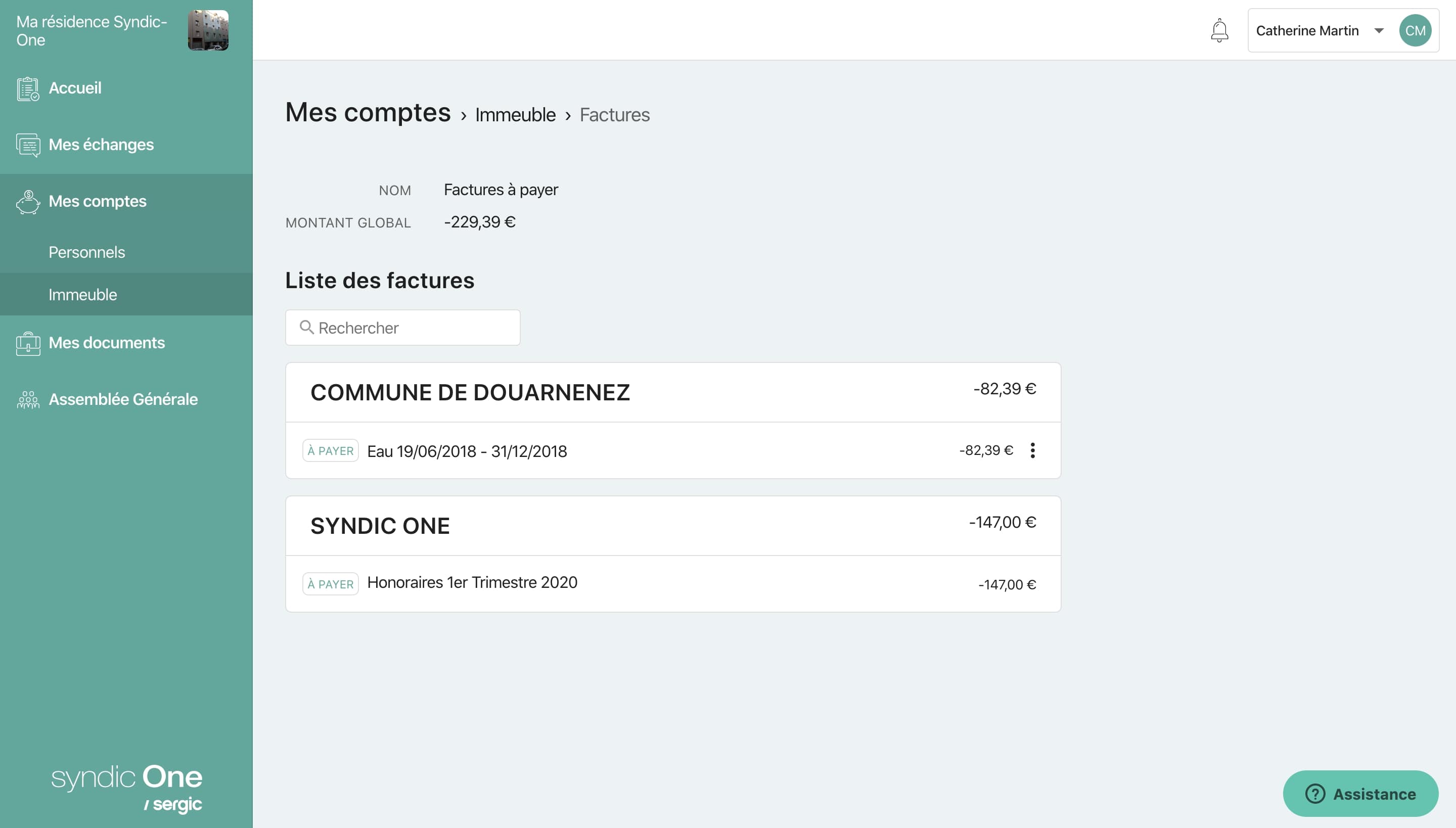This screenshot has width=1456, height=828.
Task: Click the -147,00 € total for Syndic One
Action: pos(1002,523)
